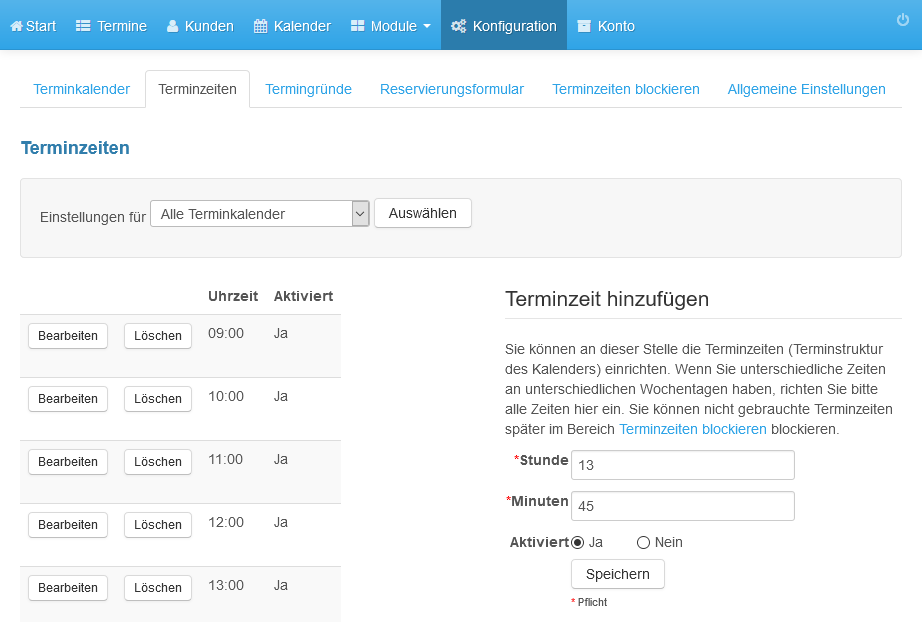Click Löschen for the 11:00 time
Image resolution: width=922 pixels, height=622 pixels.
click(158, 462)
